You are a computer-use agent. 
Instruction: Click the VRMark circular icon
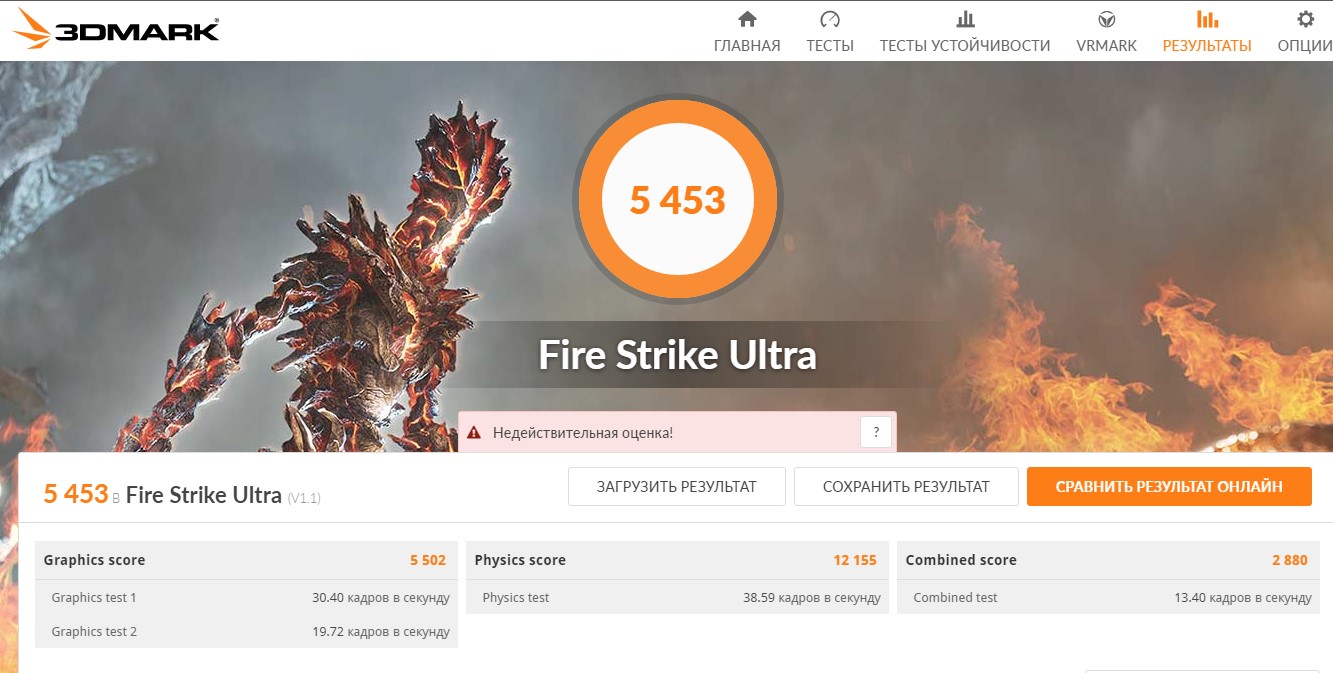click(1106, 19)
